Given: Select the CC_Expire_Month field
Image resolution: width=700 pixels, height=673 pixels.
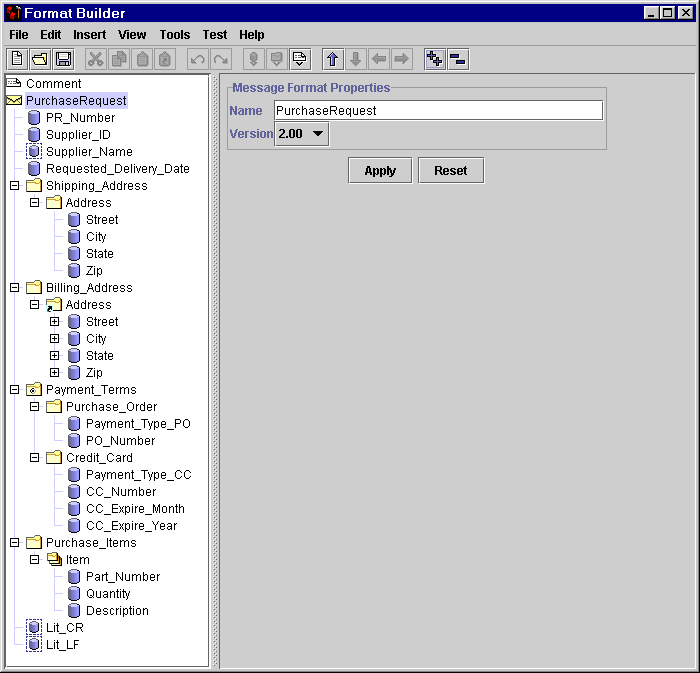Looking at the screenshot, I should tap(135, 509).
